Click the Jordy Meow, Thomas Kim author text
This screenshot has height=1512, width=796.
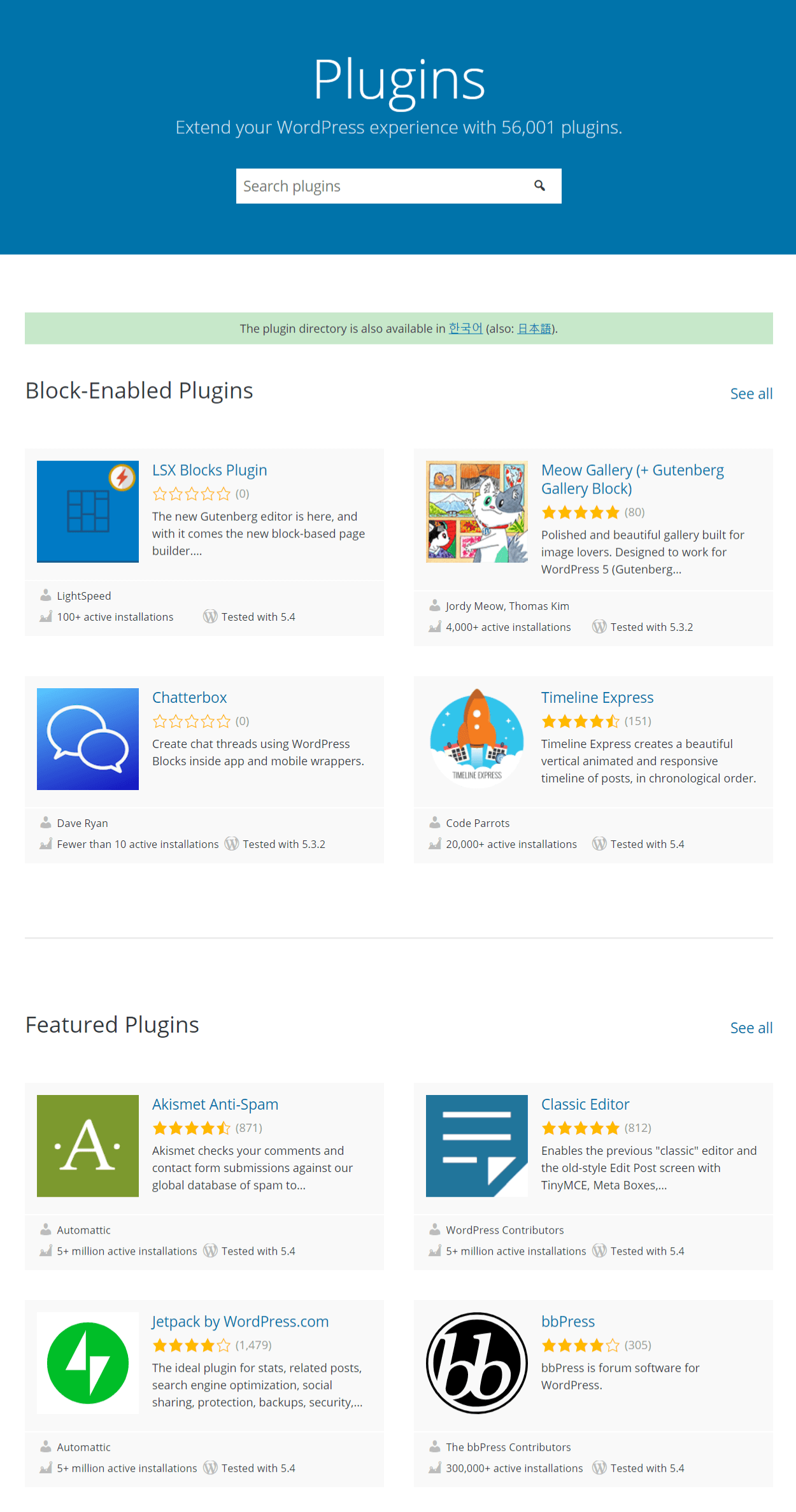508,606
